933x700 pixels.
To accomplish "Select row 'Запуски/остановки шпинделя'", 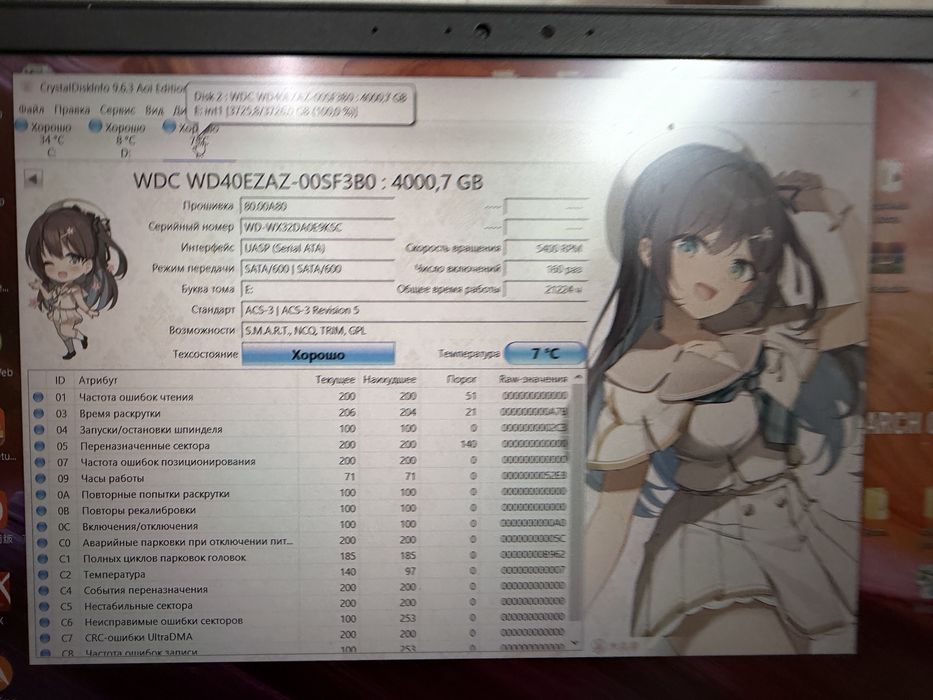I will coord(300,429).
